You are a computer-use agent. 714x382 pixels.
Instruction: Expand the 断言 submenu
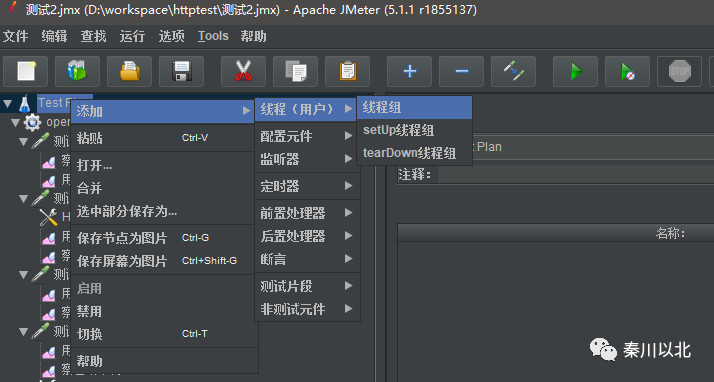[307, 259]
